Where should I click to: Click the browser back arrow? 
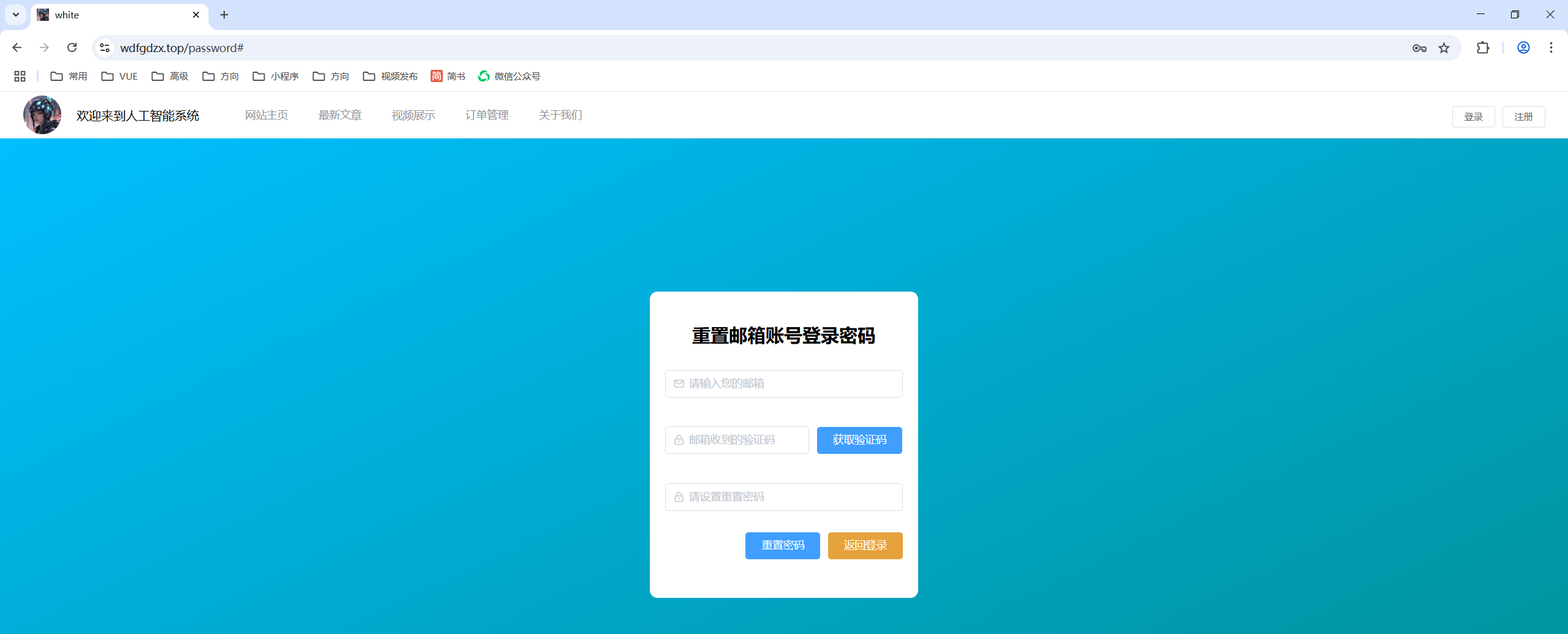[17, 48]
